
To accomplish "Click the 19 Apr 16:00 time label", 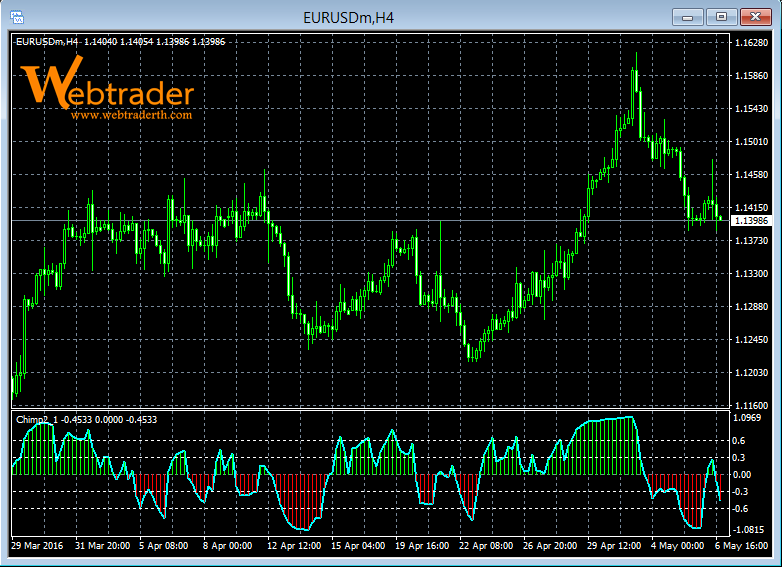I will click(422, 546).
